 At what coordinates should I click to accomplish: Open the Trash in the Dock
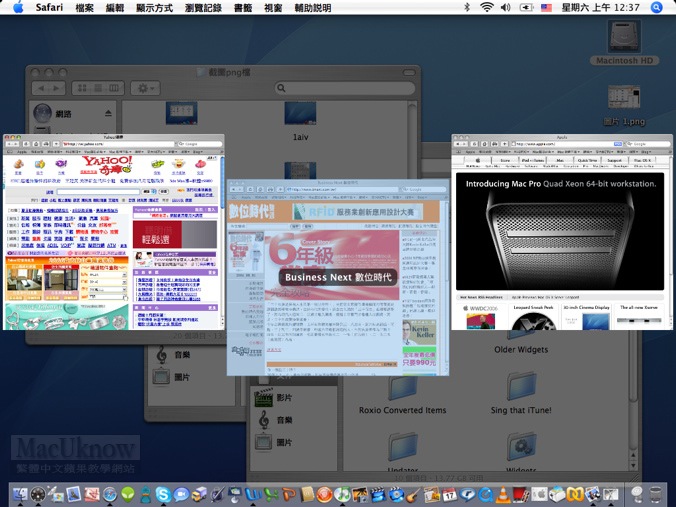click(x=655, y=494)
